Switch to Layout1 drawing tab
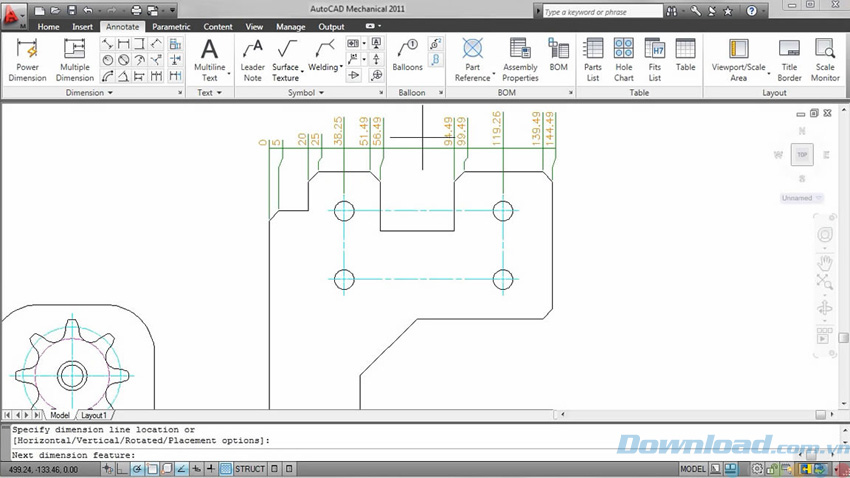The height and width of the screenshot is (478, 850). click(94, 415)
